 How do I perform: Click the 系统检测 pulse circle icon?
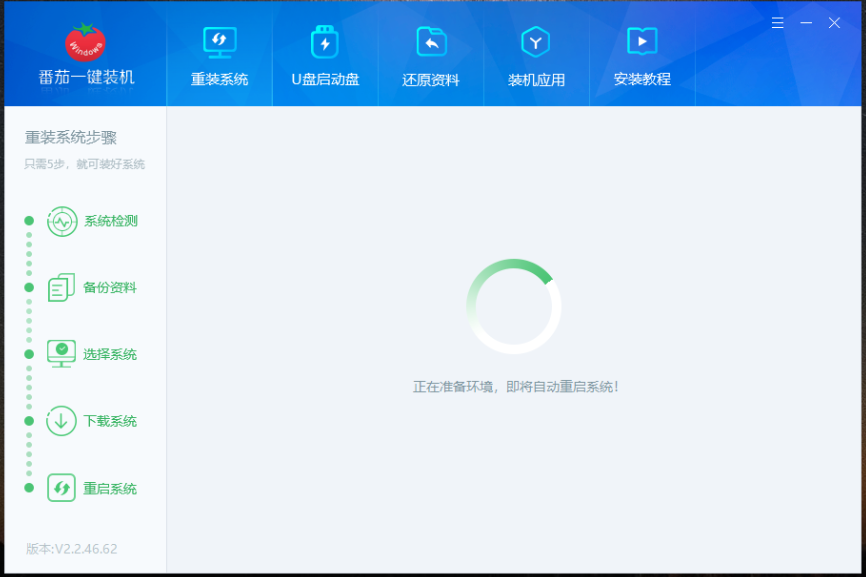[x=62, y=221]
